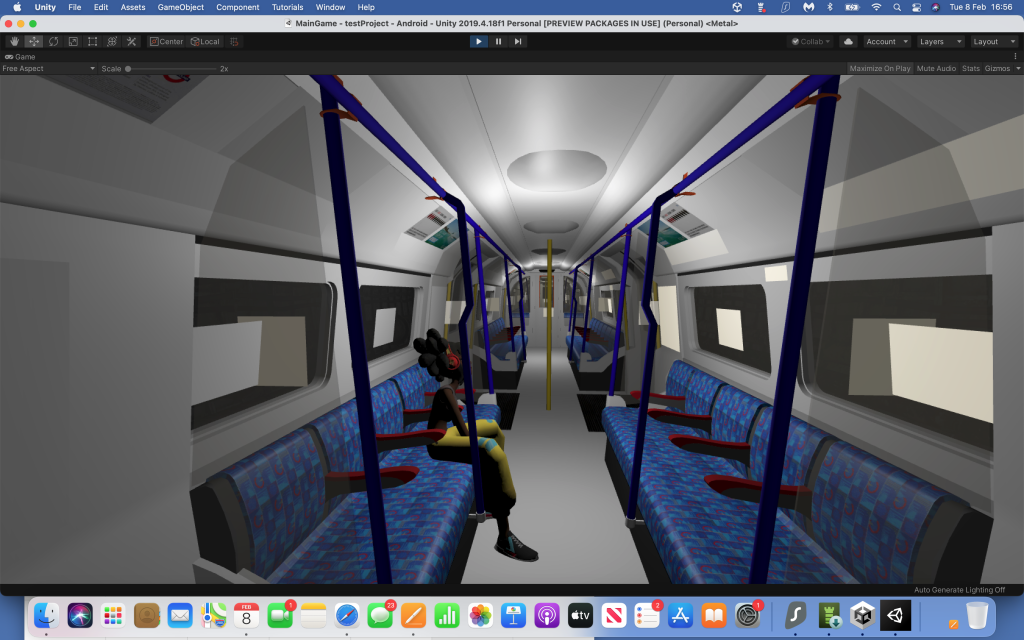Expand the Gizmos dropdown arrow
1024x640 pixels.
(1018, 69)
